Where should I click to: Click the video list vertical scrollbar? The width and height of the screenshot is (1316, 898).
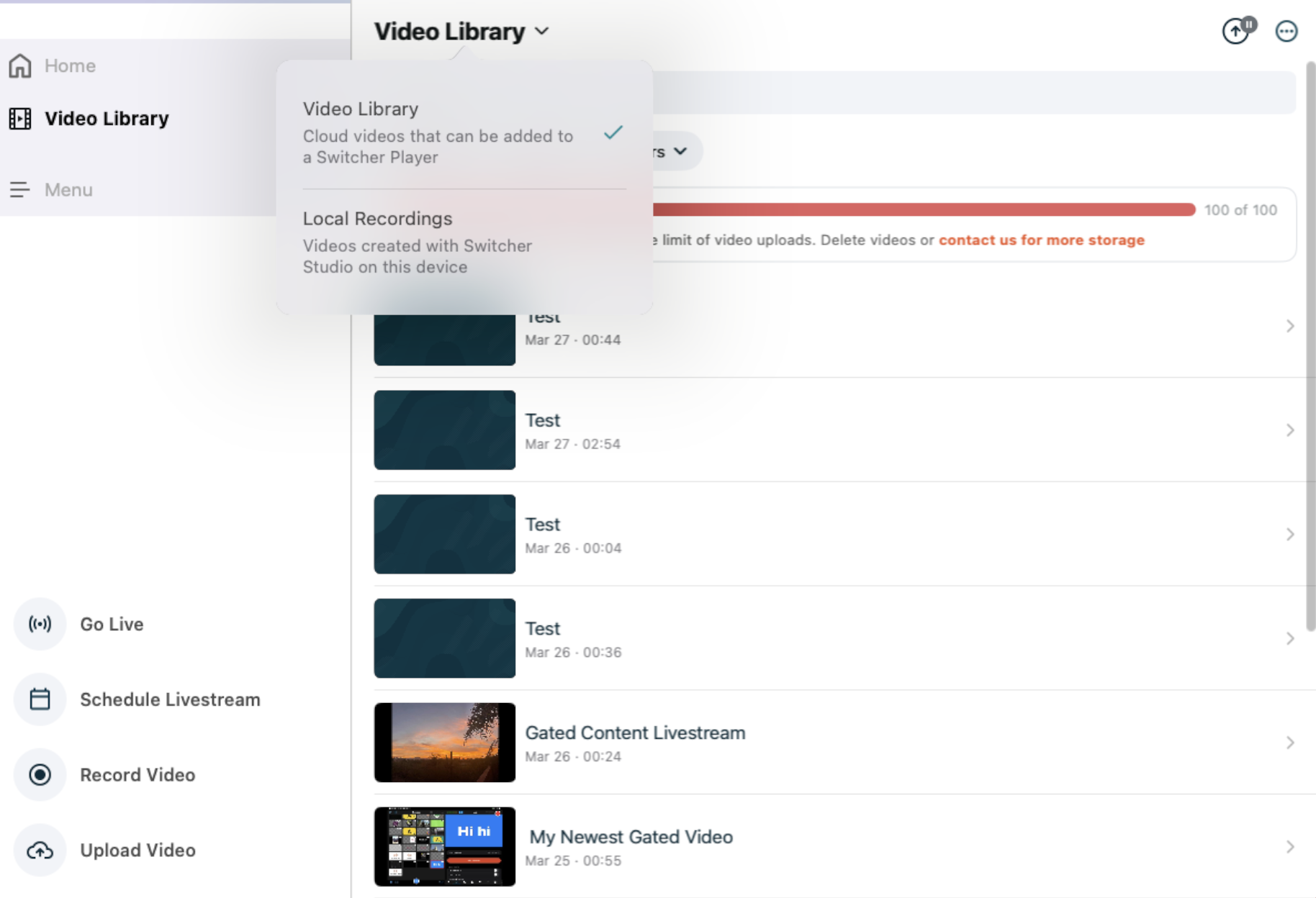click(1311, 345)
